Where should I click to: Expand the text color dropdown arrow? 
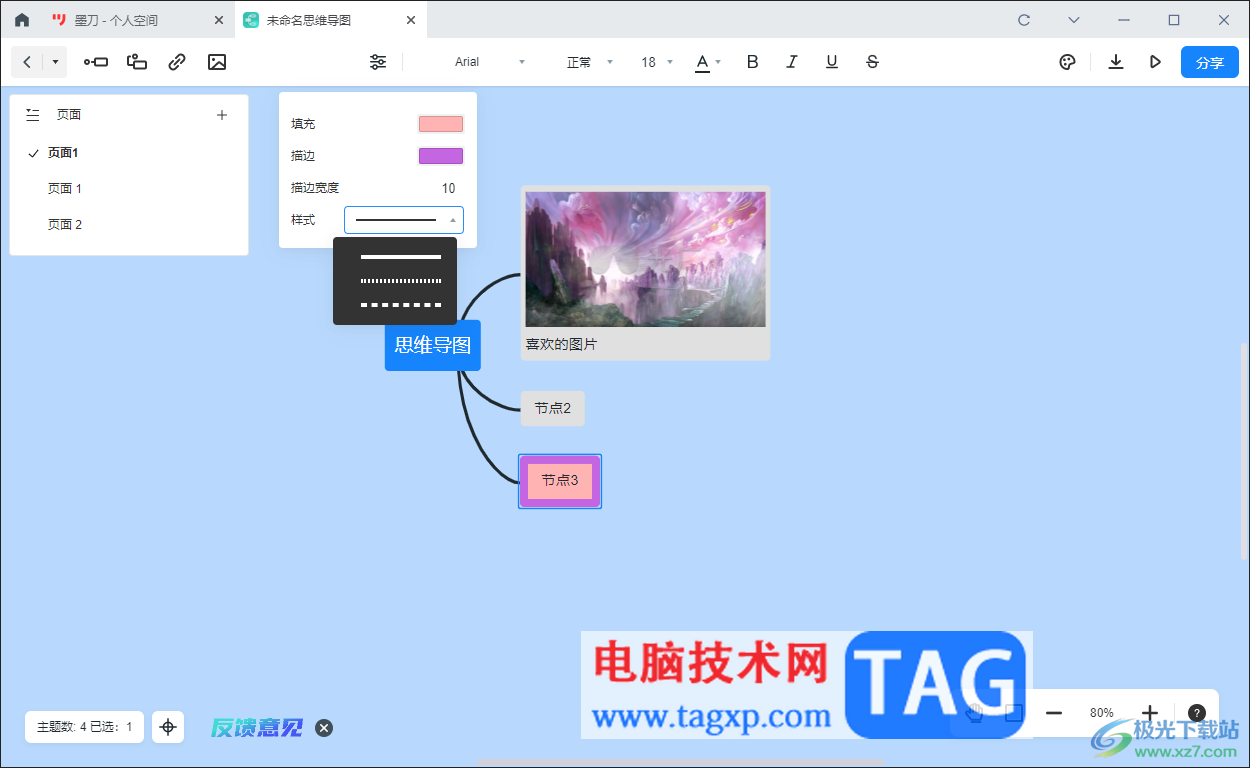coord(718,62)
